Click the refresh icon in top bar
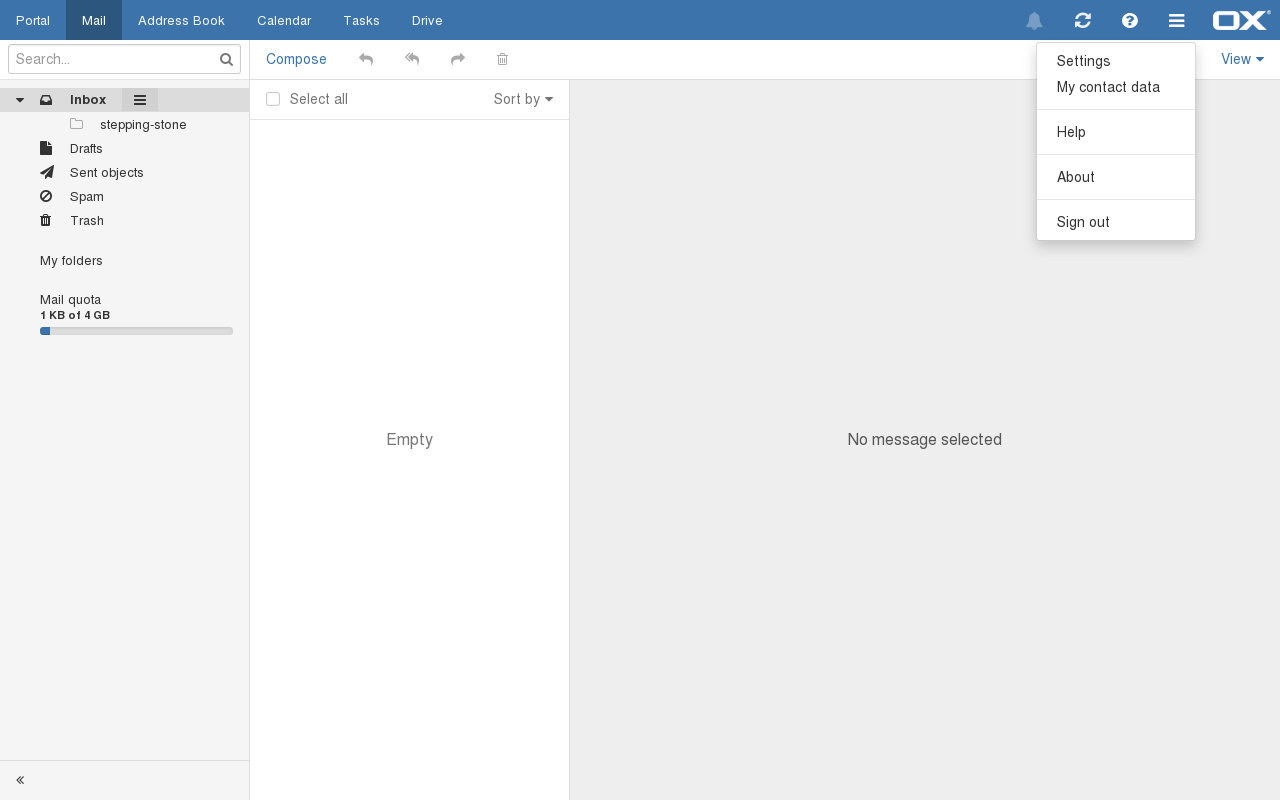The height and width of the screenshot is (800, 1280). [x=1082, y=20]
